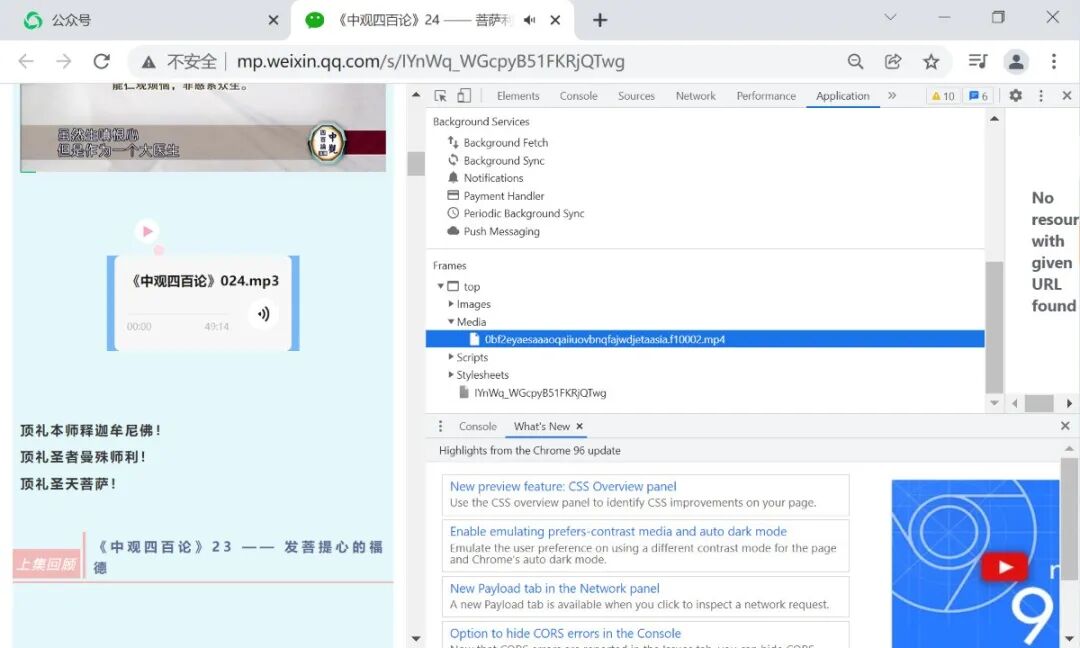Close the What's New tab
The width and height of the screenshot is (1080, 648).
pos(579,426)
